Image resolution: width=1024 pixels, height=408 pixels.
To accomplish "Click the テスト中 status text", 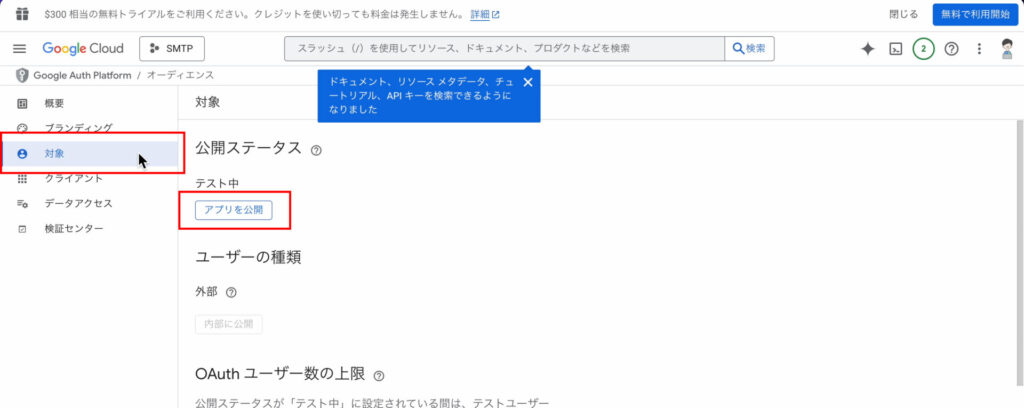I will [x=217, y=184].
